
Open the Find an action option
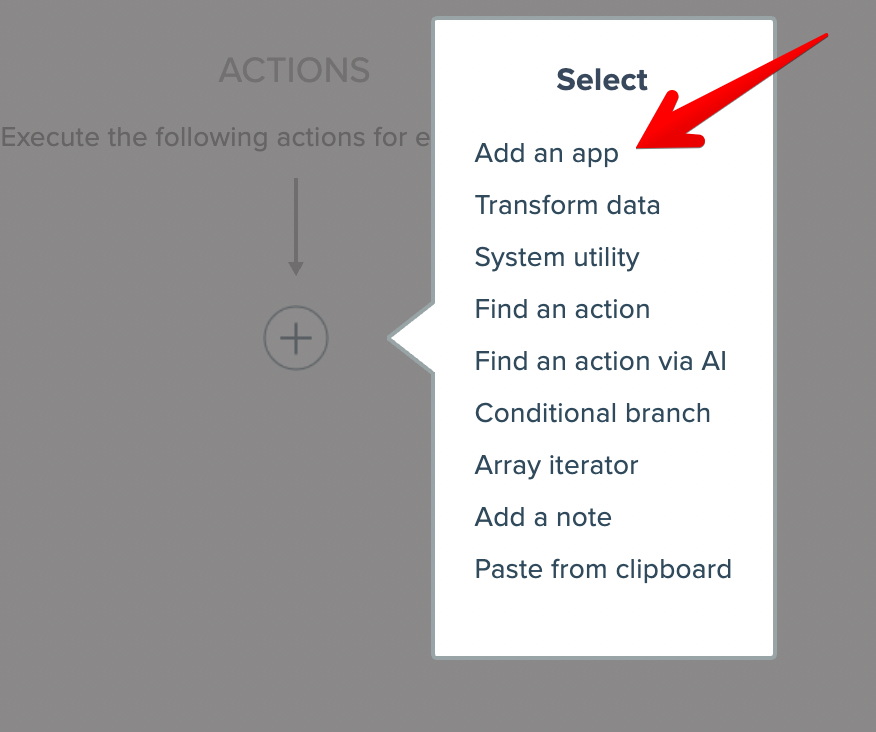[x=562, y=309]
